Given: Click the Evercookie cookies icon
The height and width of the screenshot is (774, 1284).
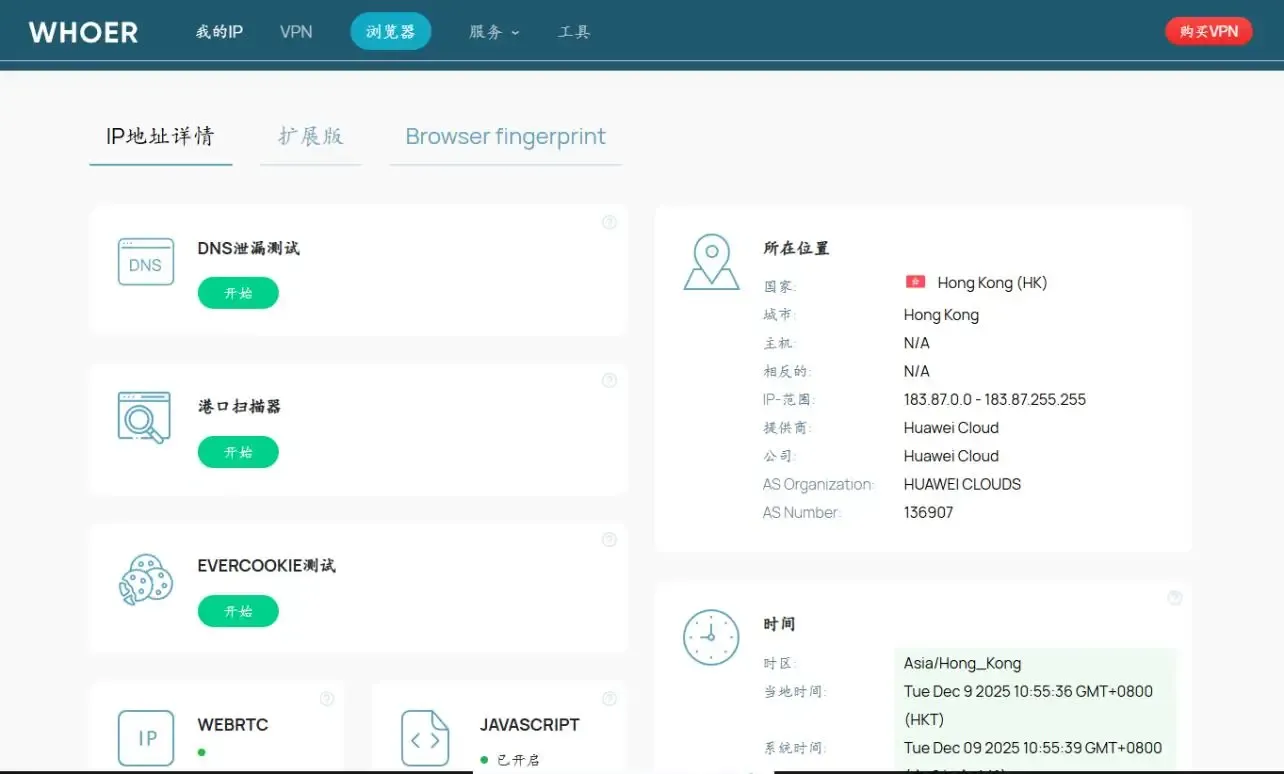Looking at the screenshot, I should 145,579.
